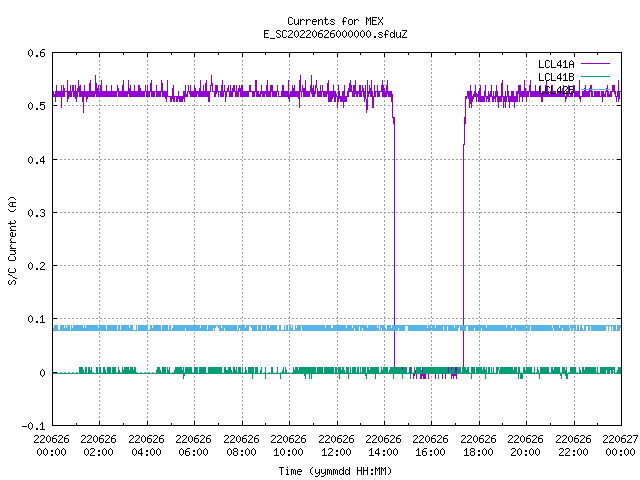Click the blue LCL42B legend line sample

point(595,89)
